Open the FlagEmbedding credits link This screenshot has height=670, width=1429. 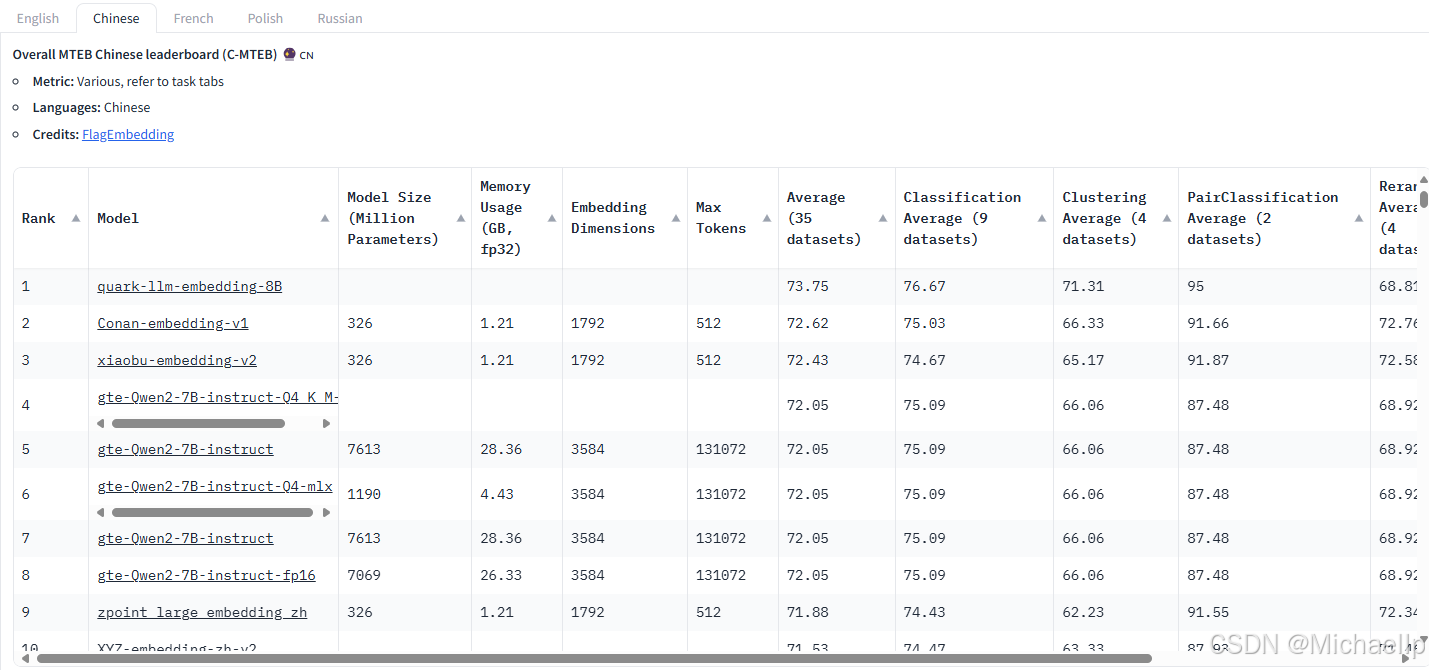[x=128, y=134]
